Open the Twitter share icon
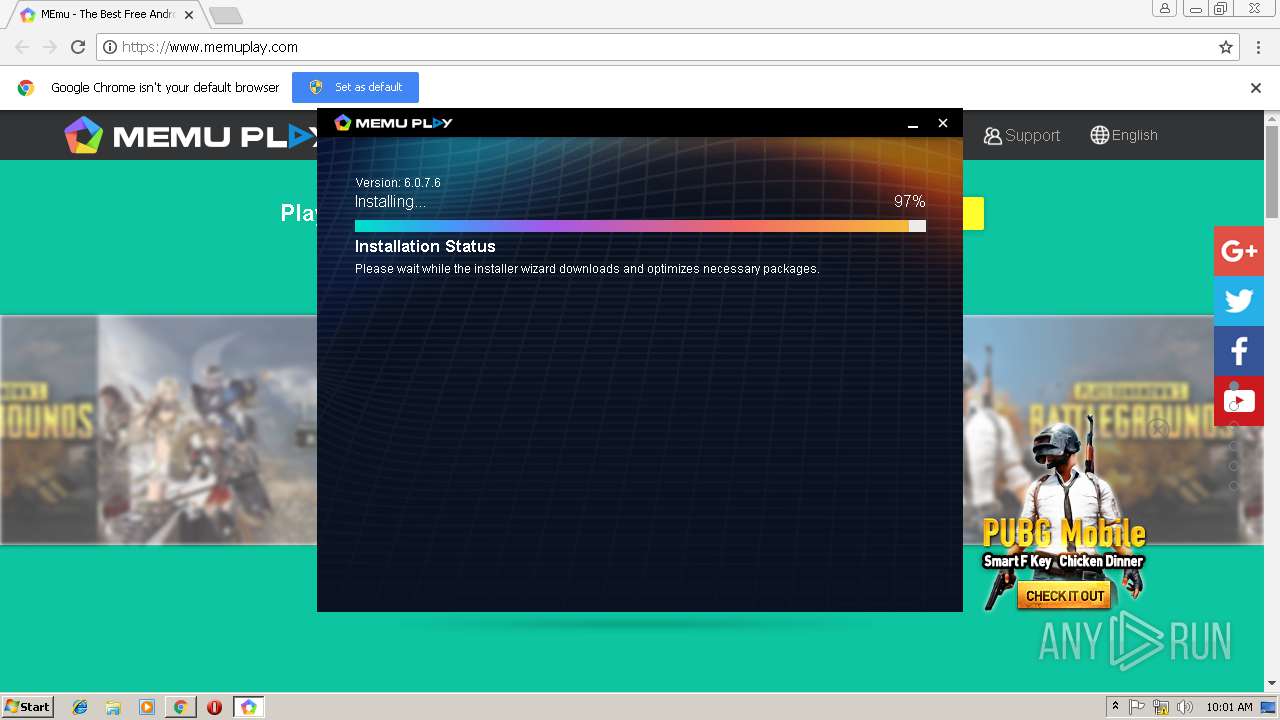Viewport: 1280px width, 720px height. pyautogui.click(x=1239, y=301)
